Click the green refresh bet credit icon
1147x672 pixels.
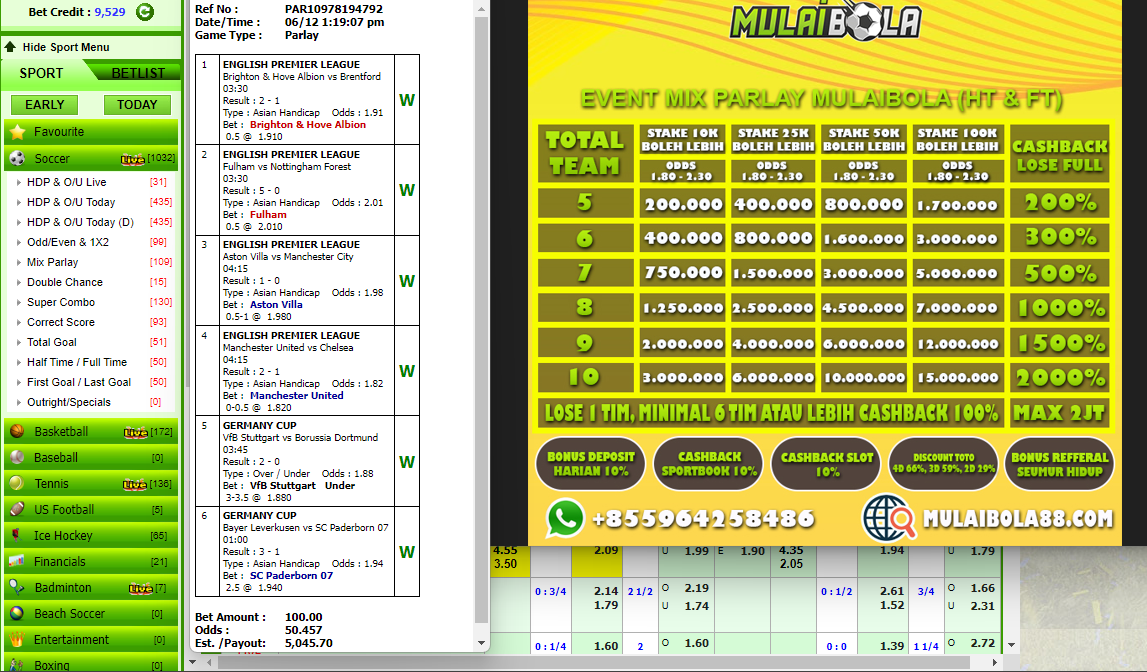pyautogui.click(x=146, y=12)
